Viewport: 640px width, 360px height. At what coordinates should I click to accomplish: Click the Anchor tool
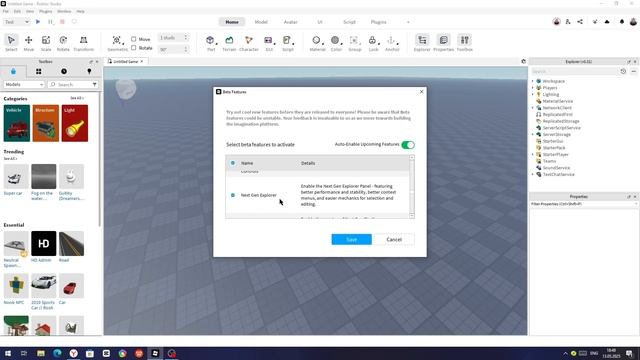click(x=392, y=43)
